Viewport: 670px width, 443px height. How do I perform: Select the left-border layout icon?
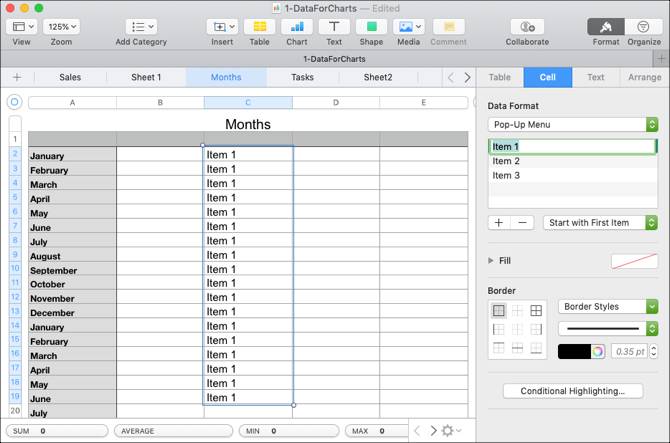point(499,329)
